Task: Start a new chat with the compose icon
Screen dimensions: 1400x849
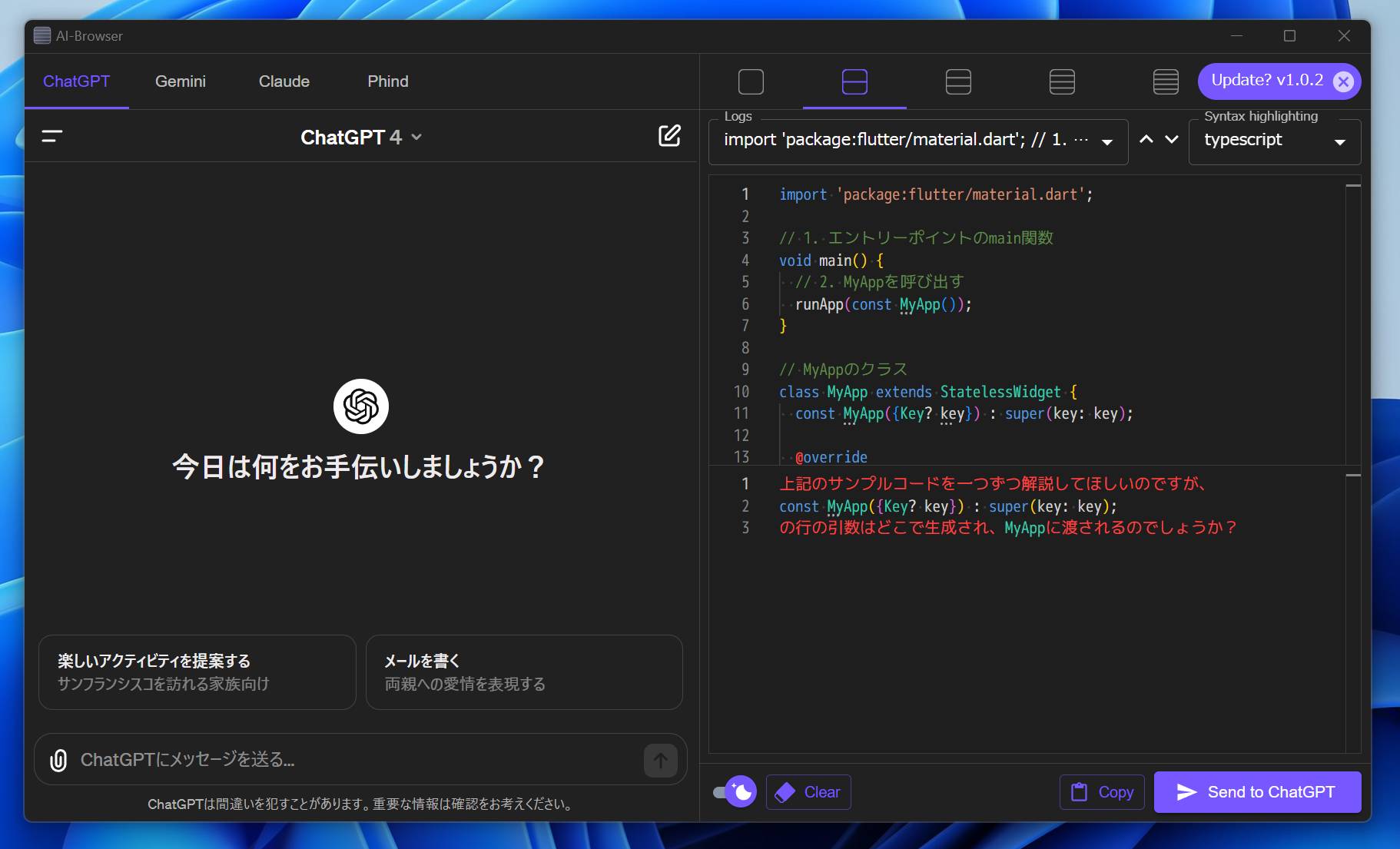Action: pos(669,136)
